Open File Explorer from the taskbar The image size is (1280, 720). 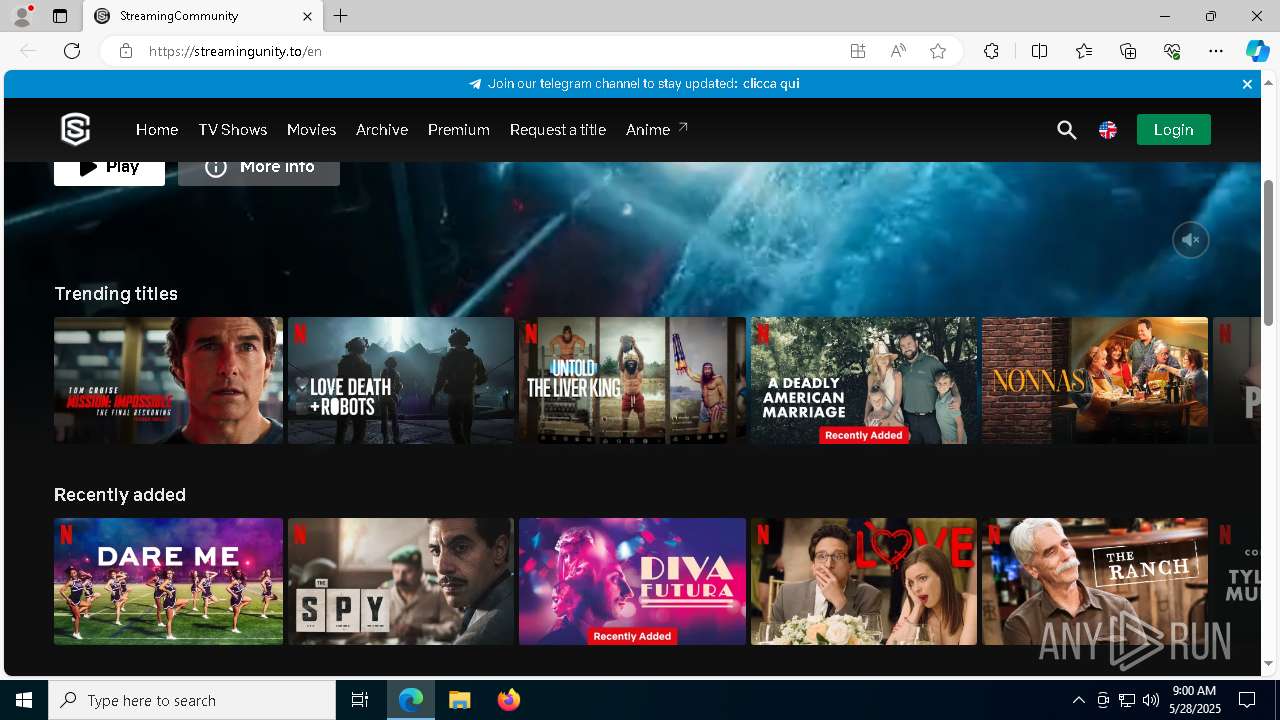click(x=459, y=700)
